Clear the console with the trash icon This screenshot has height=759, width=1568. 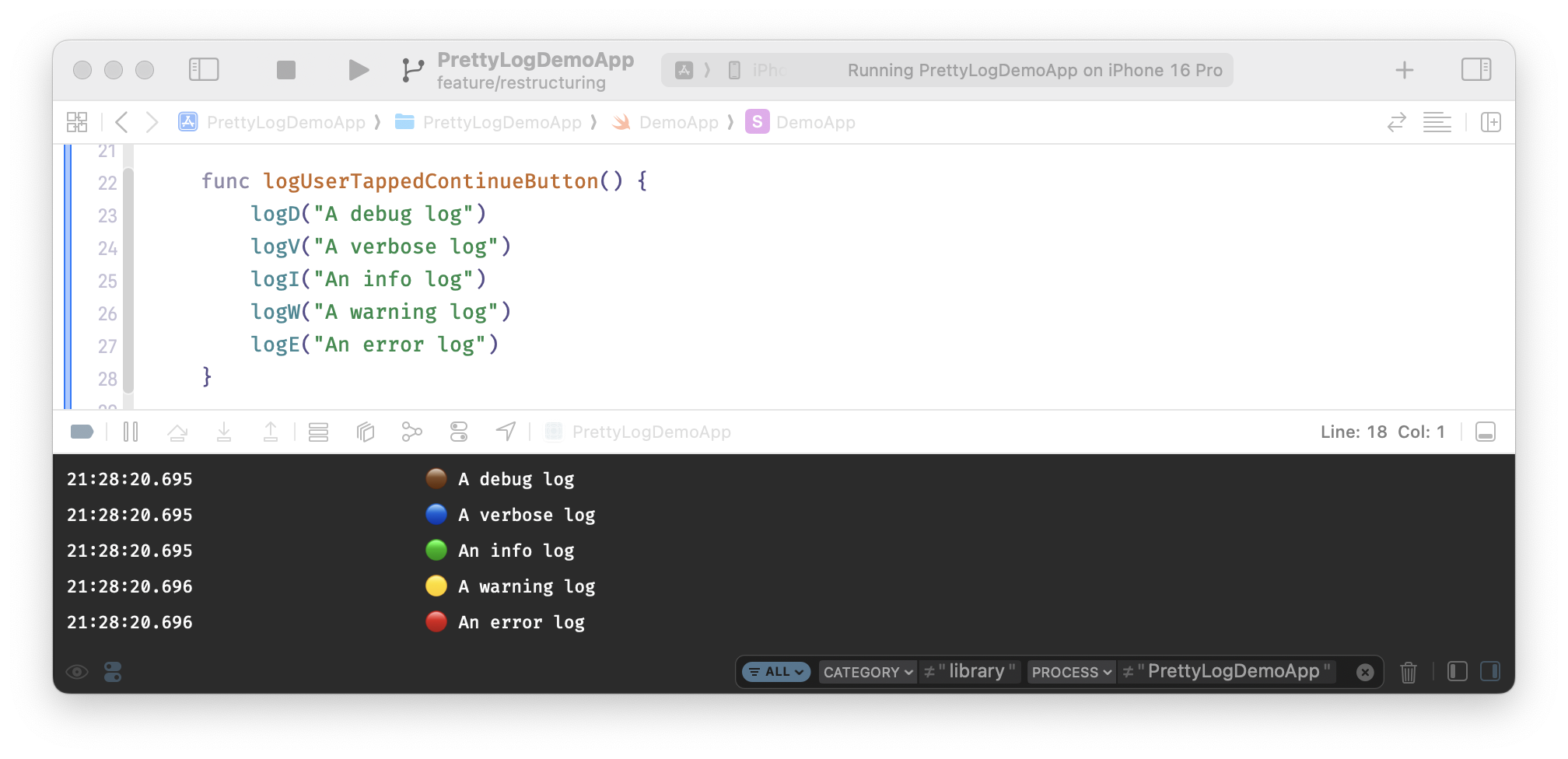(x=1409, y=672)
